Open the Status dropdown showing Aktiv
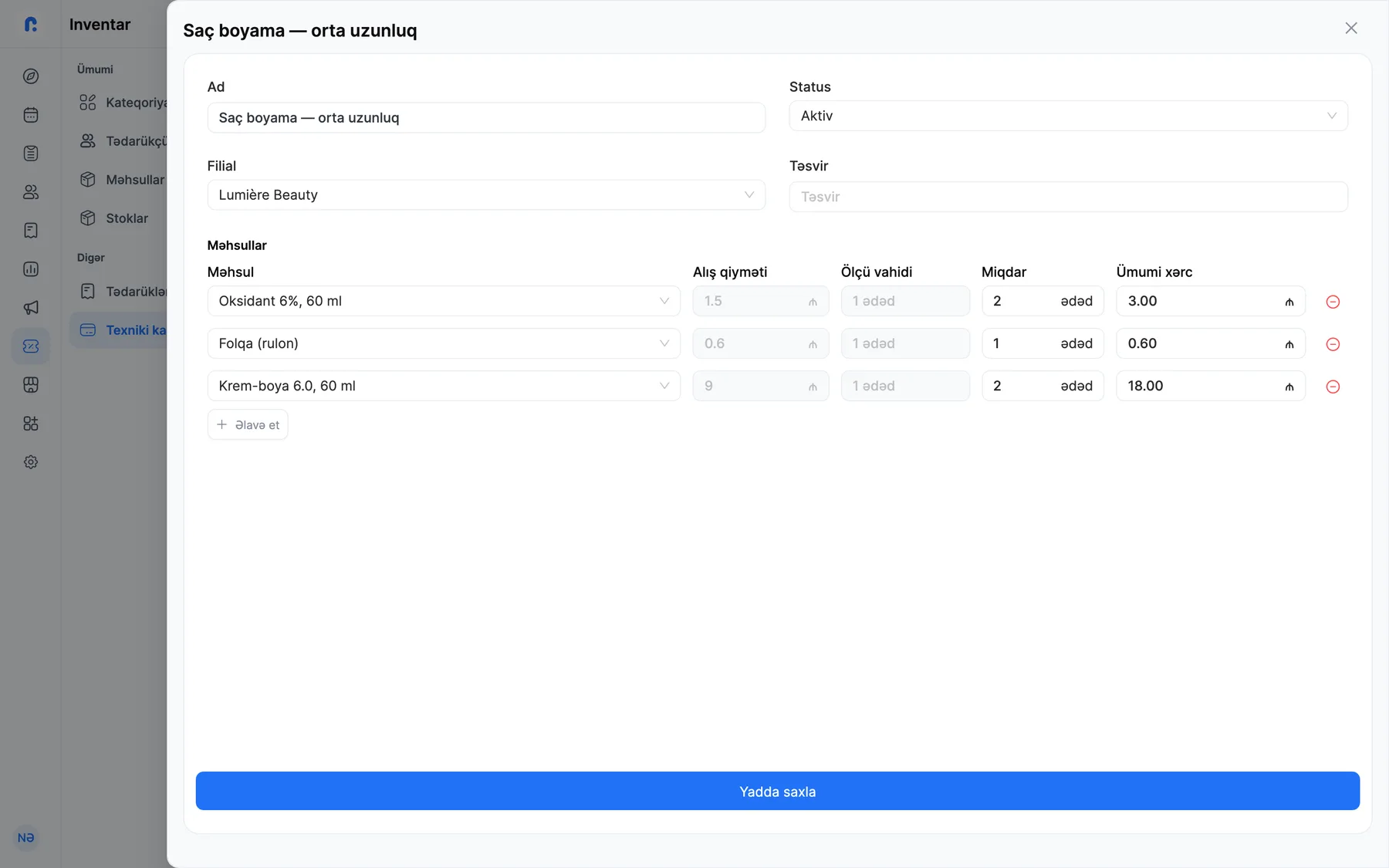 tap(1068, 116)
